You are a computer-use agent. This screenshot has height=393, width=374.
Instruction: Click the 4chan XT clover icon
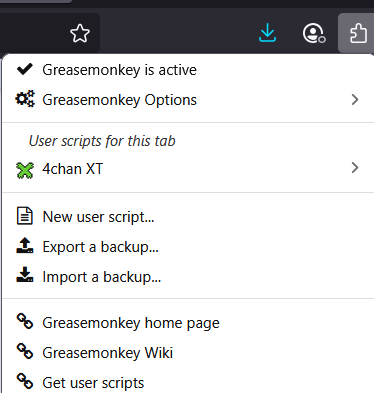pyautogui.click(x=25, y=170)
